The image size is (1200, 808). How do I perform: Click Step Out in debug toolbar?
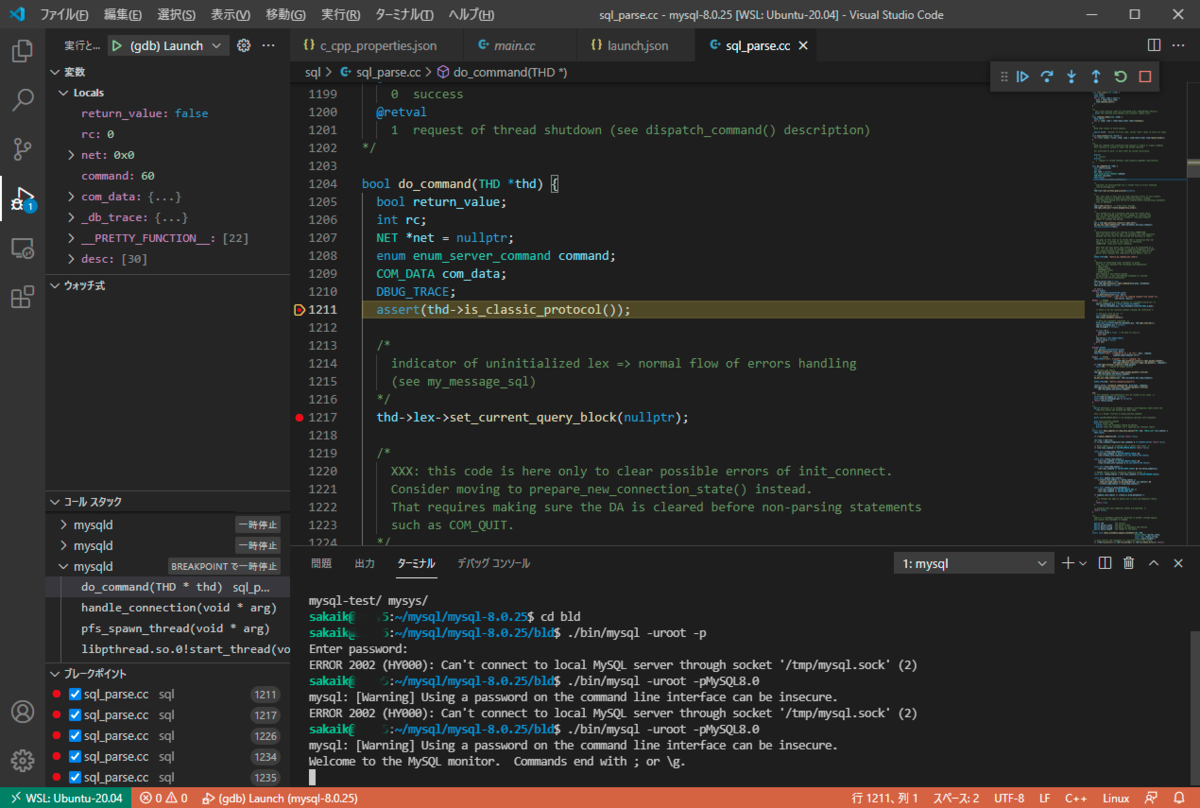(x=1096, y=77)
